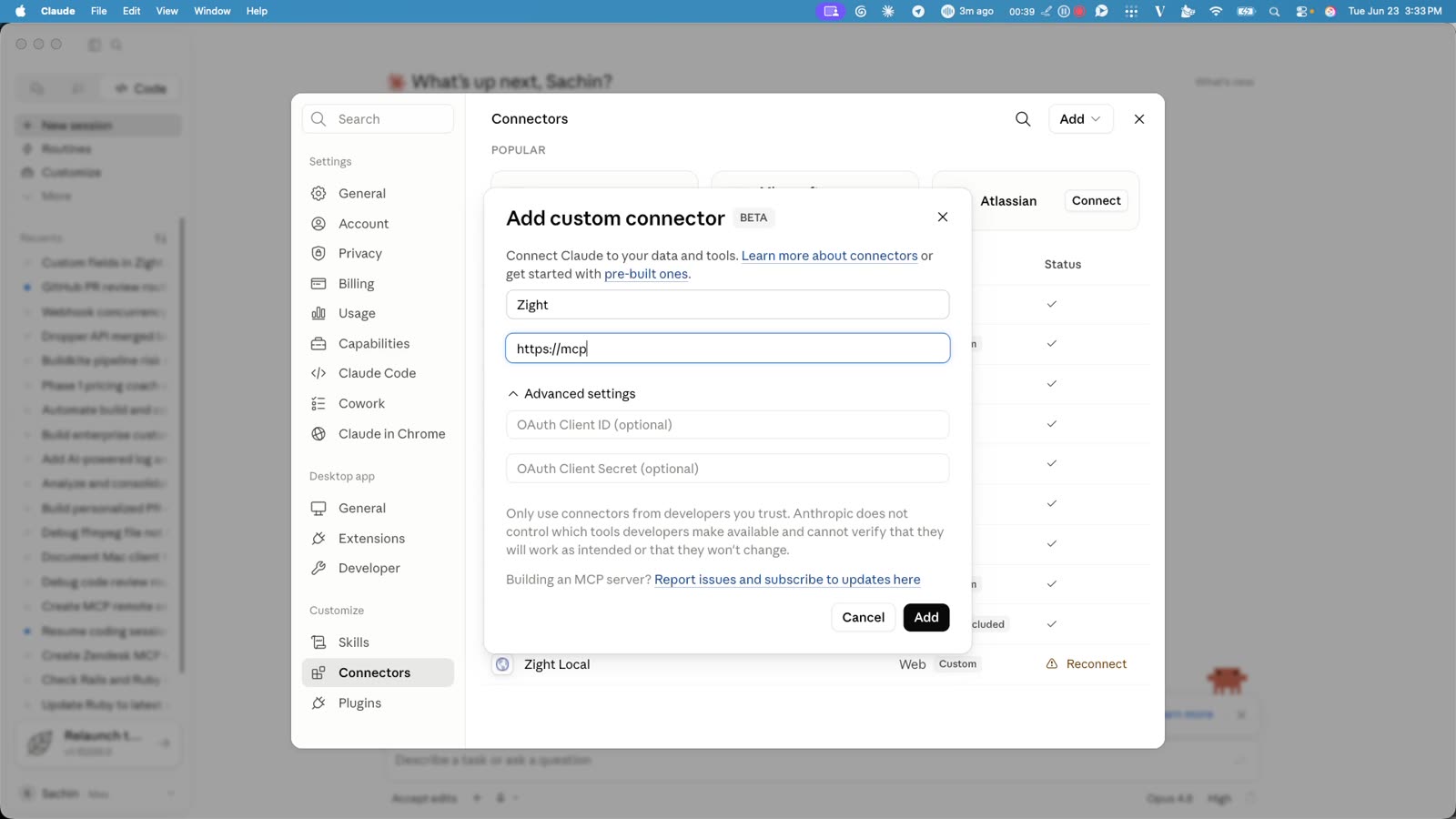Open the Apple menu

click(20, 11)
